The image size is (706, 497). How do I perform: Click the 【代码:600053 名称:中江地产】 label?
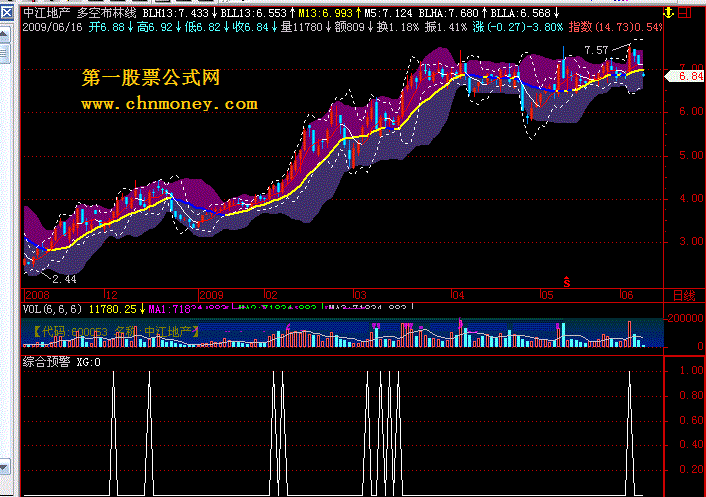click(x=117, y=332)
